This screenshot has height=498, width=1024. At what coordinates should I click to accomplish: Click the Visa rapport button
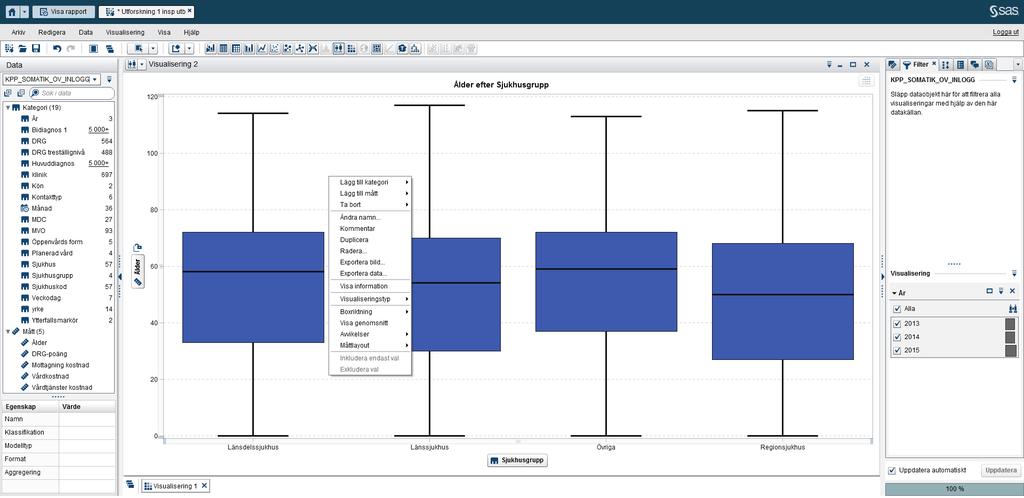click(63, 12)
